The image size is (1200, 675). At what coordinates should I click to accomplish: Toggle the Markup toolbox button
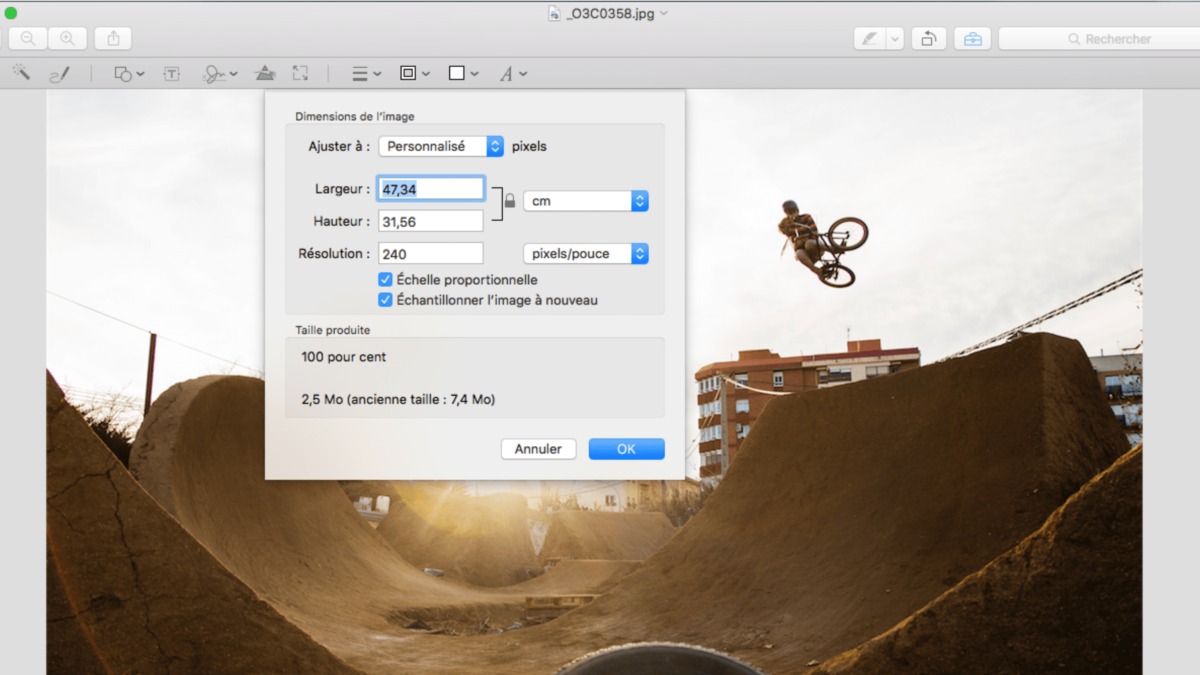tap(972, 39)
